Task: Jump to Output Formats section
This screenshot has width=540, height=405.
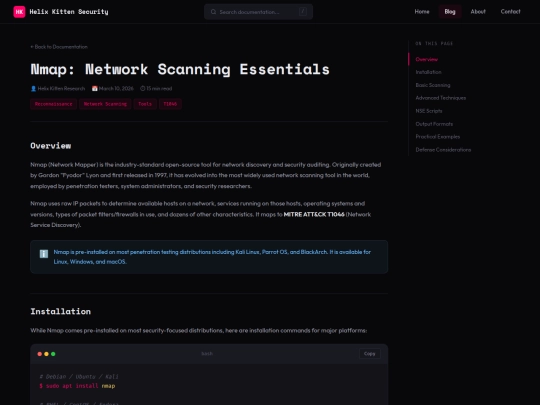Action: click(434, 124)
